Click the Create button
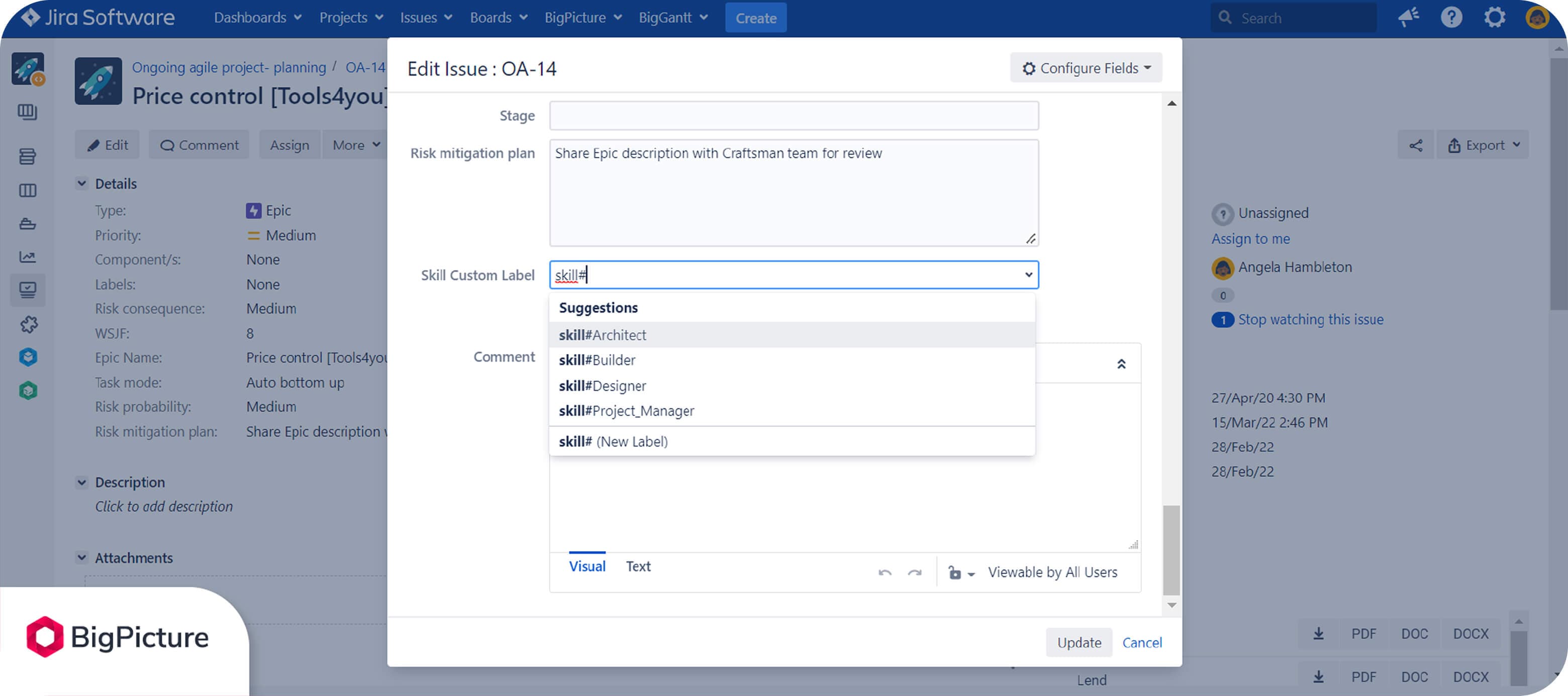Screen dimensions: 1568x696 point(756,18)
